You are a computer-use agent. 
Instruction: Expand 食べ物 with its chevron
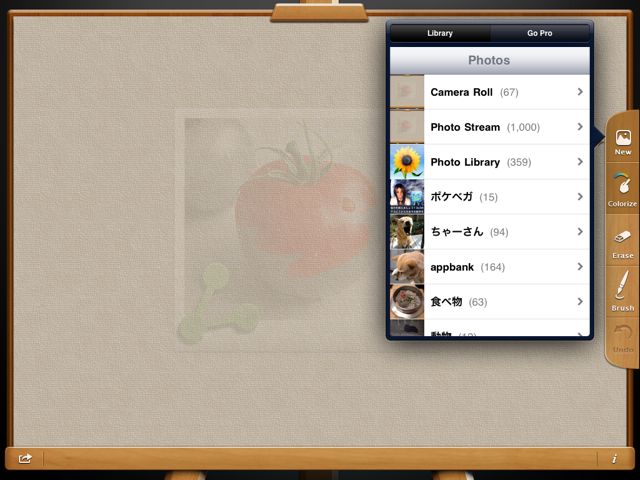point(580,302)
